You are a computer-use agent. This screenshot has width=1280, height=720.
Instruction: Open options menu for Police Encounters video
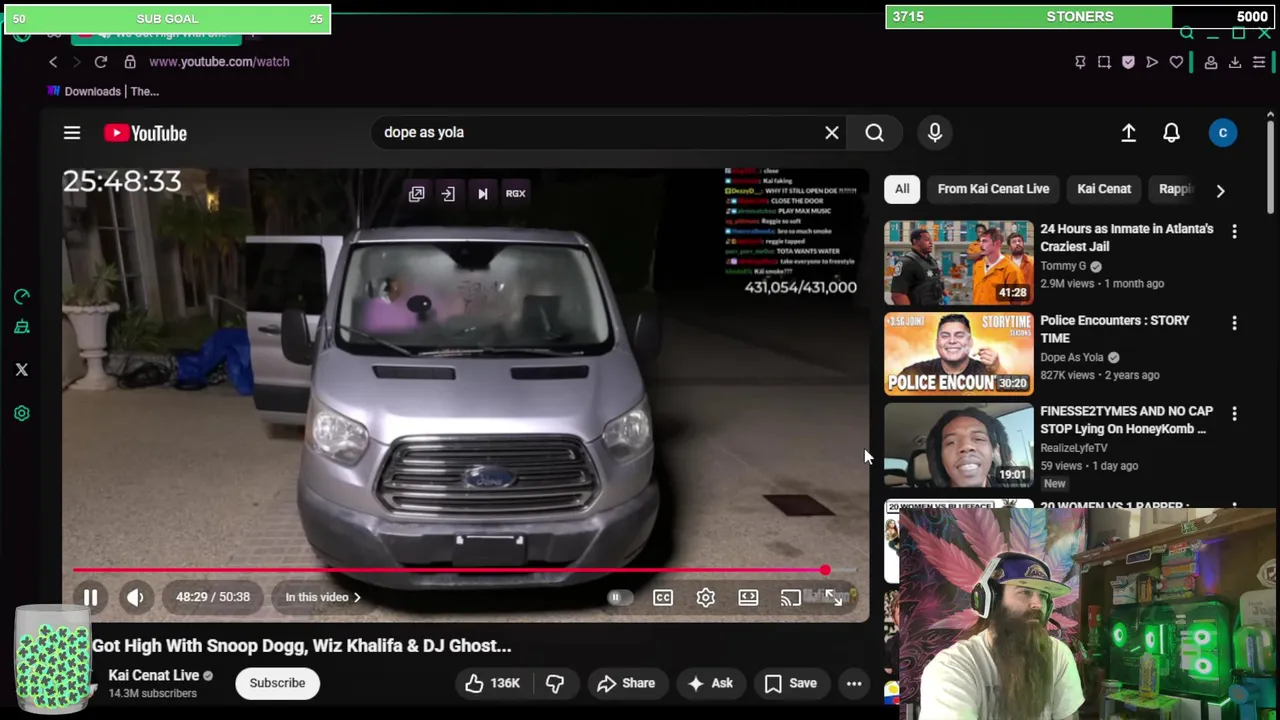1234,323
